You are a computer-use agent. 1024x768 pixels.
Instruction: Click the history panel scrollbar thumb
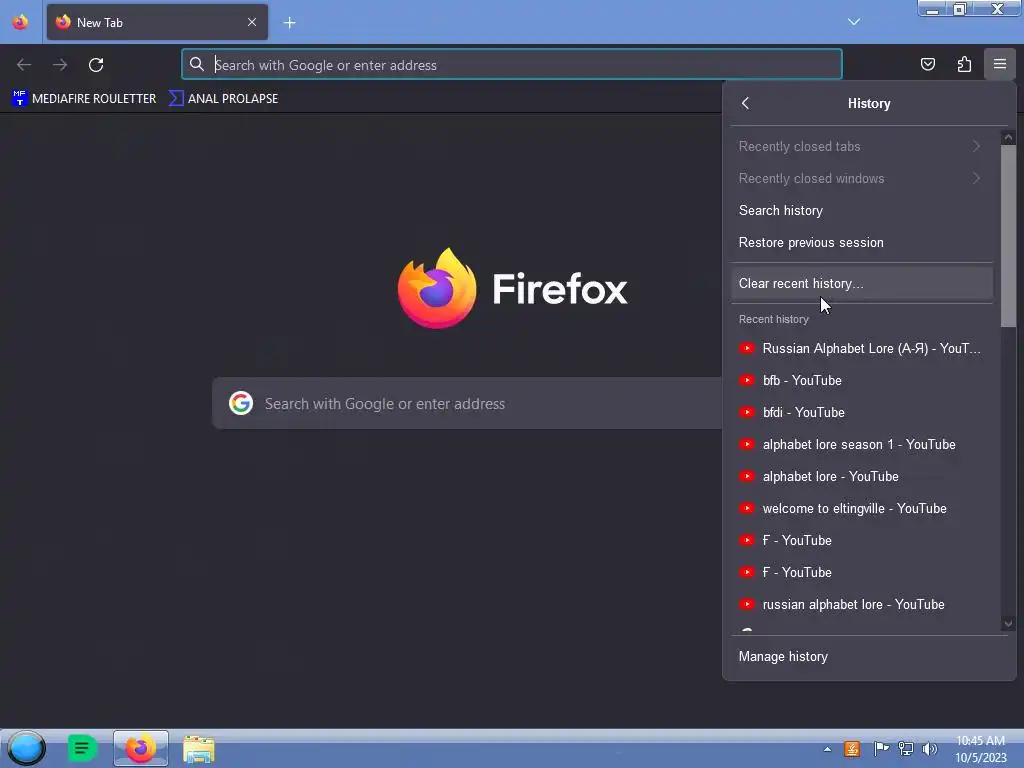[x=1008, y=236]
